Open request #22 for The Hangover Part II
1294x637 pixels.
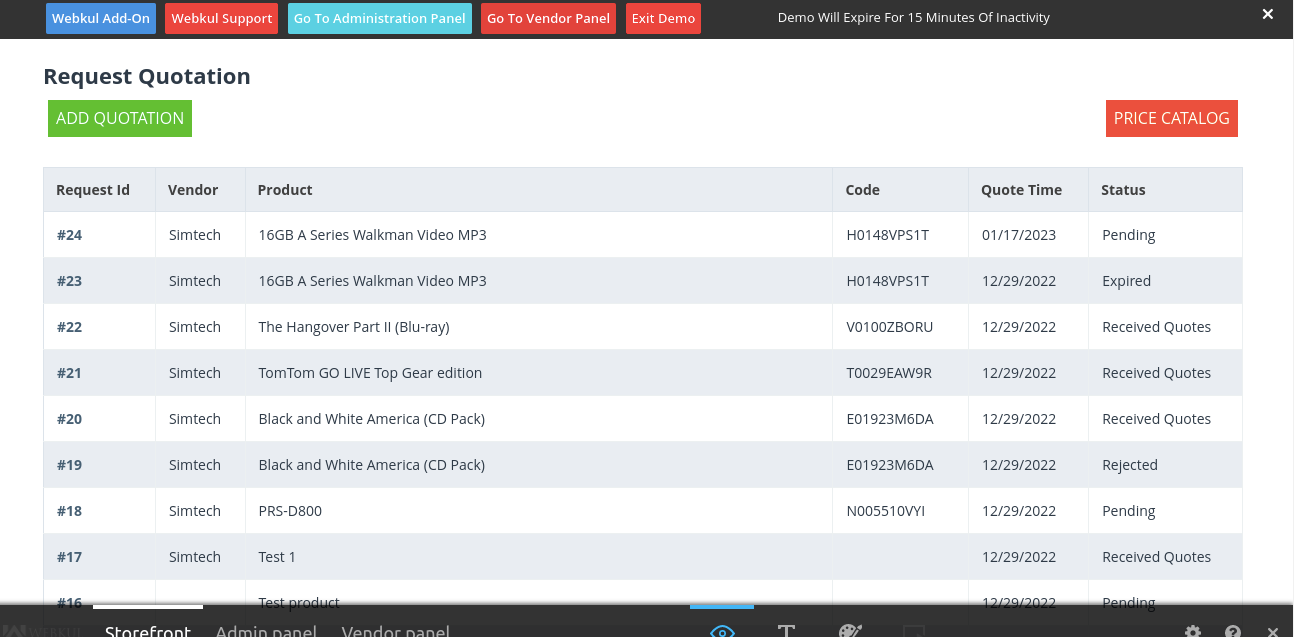(x=69, y=326)
